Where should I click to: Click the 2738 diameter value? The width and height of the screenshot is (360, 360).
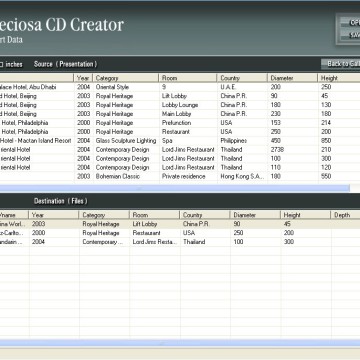pyautogui.click(x=277, y=150)
